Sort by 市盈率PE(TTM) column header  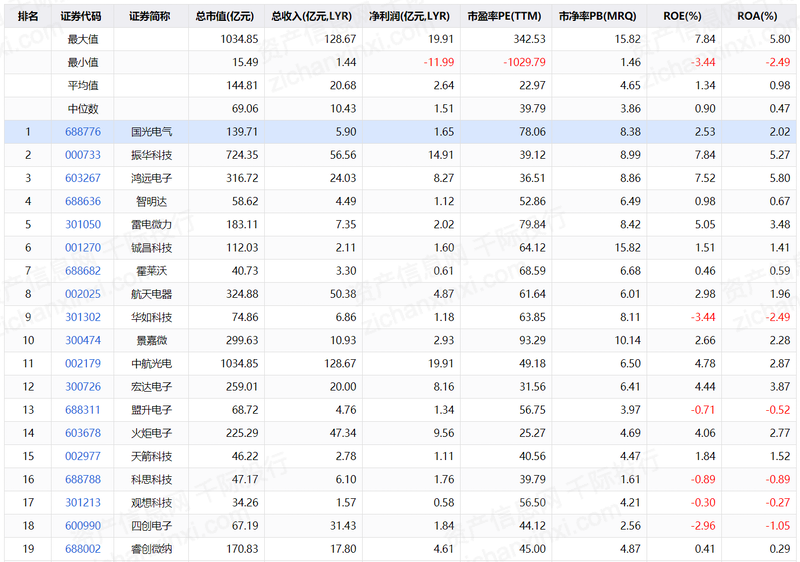pyautogui.click(x=504, y=16)
